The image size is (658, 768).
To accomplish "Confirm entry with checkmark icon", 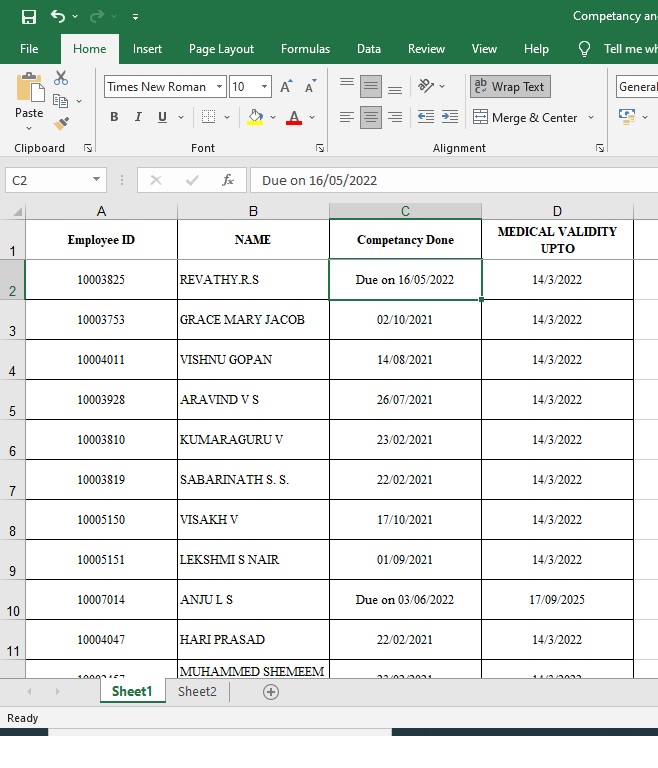I will click(192, 180).
